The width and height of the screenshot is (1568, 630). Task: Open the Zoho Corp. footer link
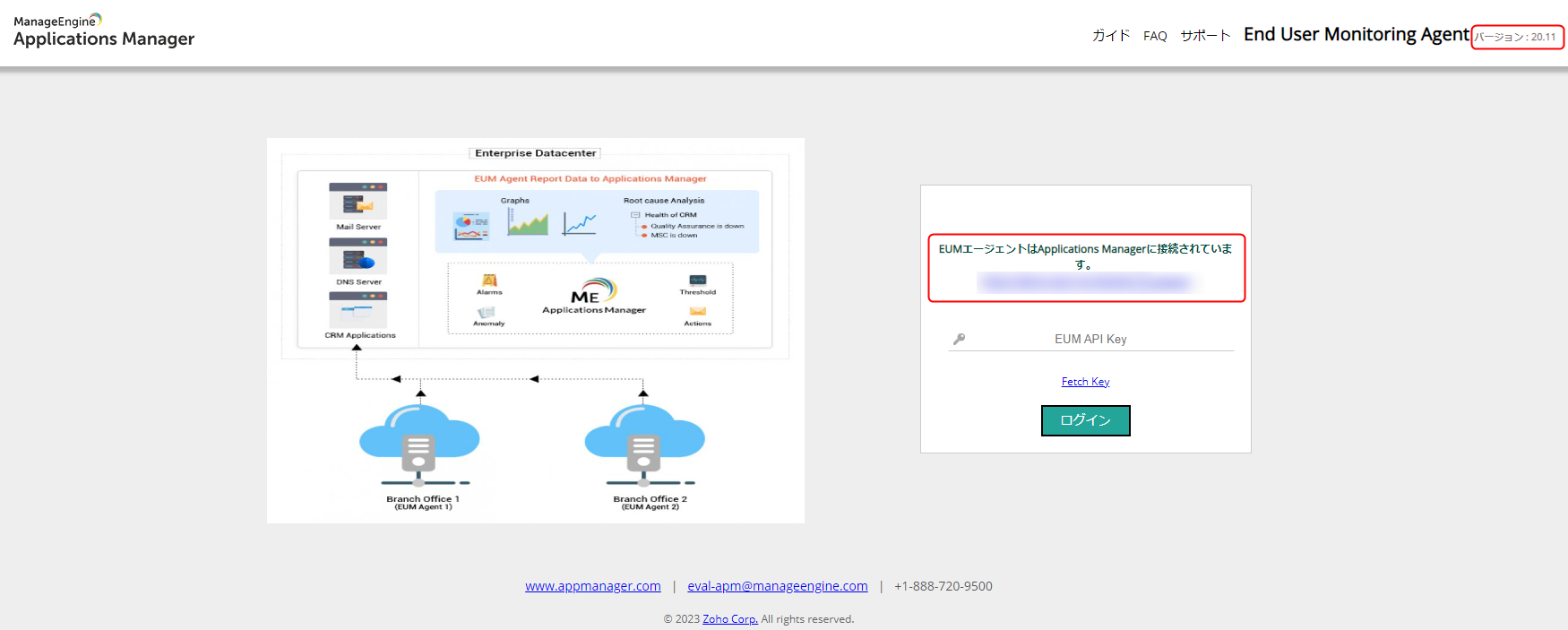coord(730,619)
